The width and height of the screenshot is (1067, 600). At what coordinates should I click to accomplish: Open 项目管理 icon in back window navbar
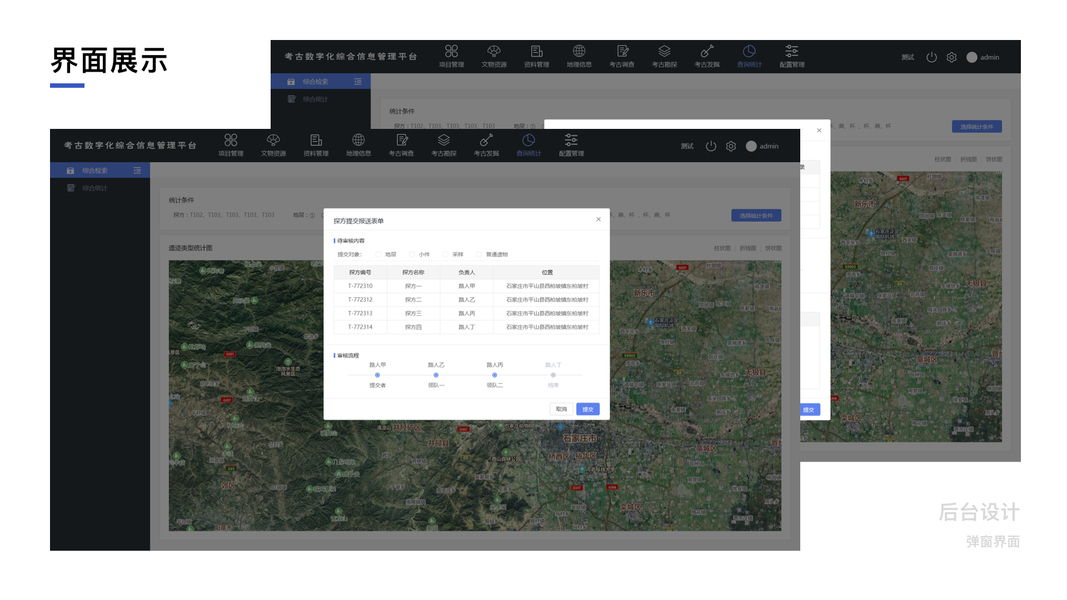(451, 51)
